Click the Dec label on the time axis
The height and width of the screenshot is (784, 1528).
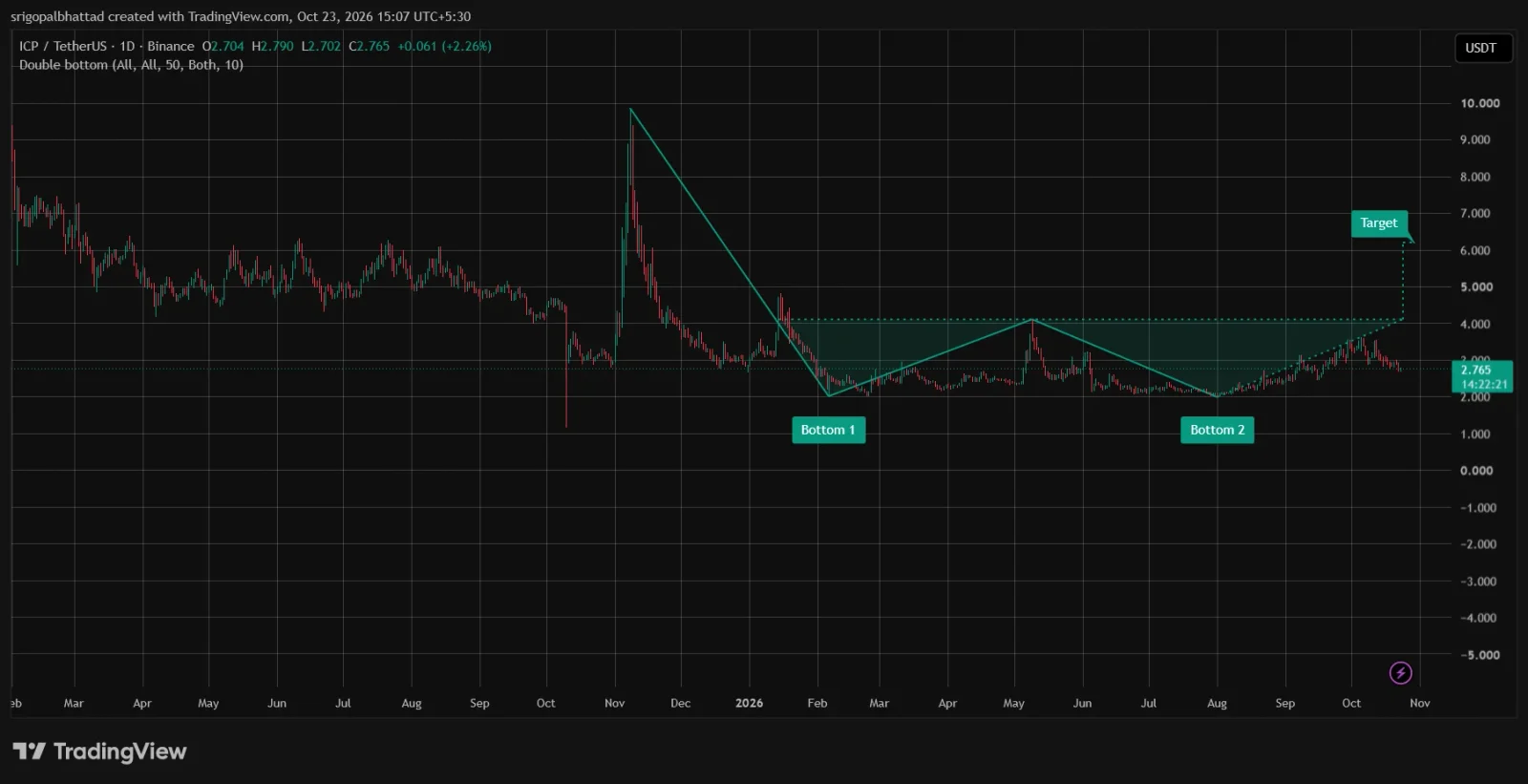(x=680, y=703)
